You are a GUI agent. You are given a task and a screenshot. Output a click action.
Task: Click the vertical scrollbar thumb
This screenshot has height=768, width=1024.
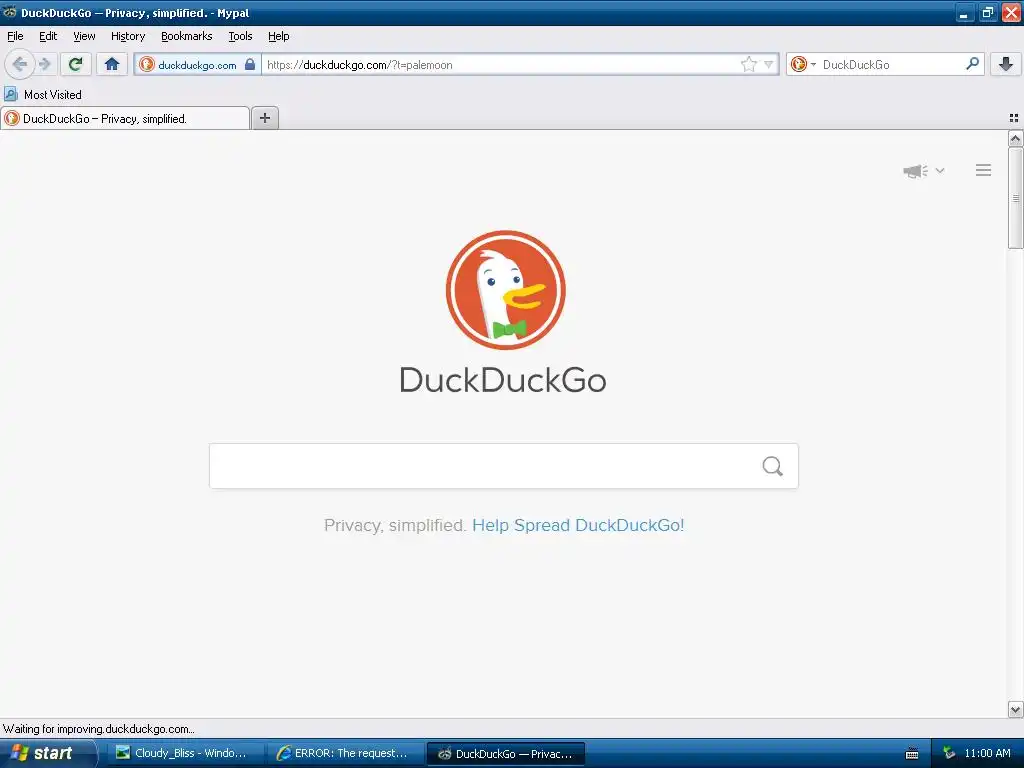click(1015, 198)
